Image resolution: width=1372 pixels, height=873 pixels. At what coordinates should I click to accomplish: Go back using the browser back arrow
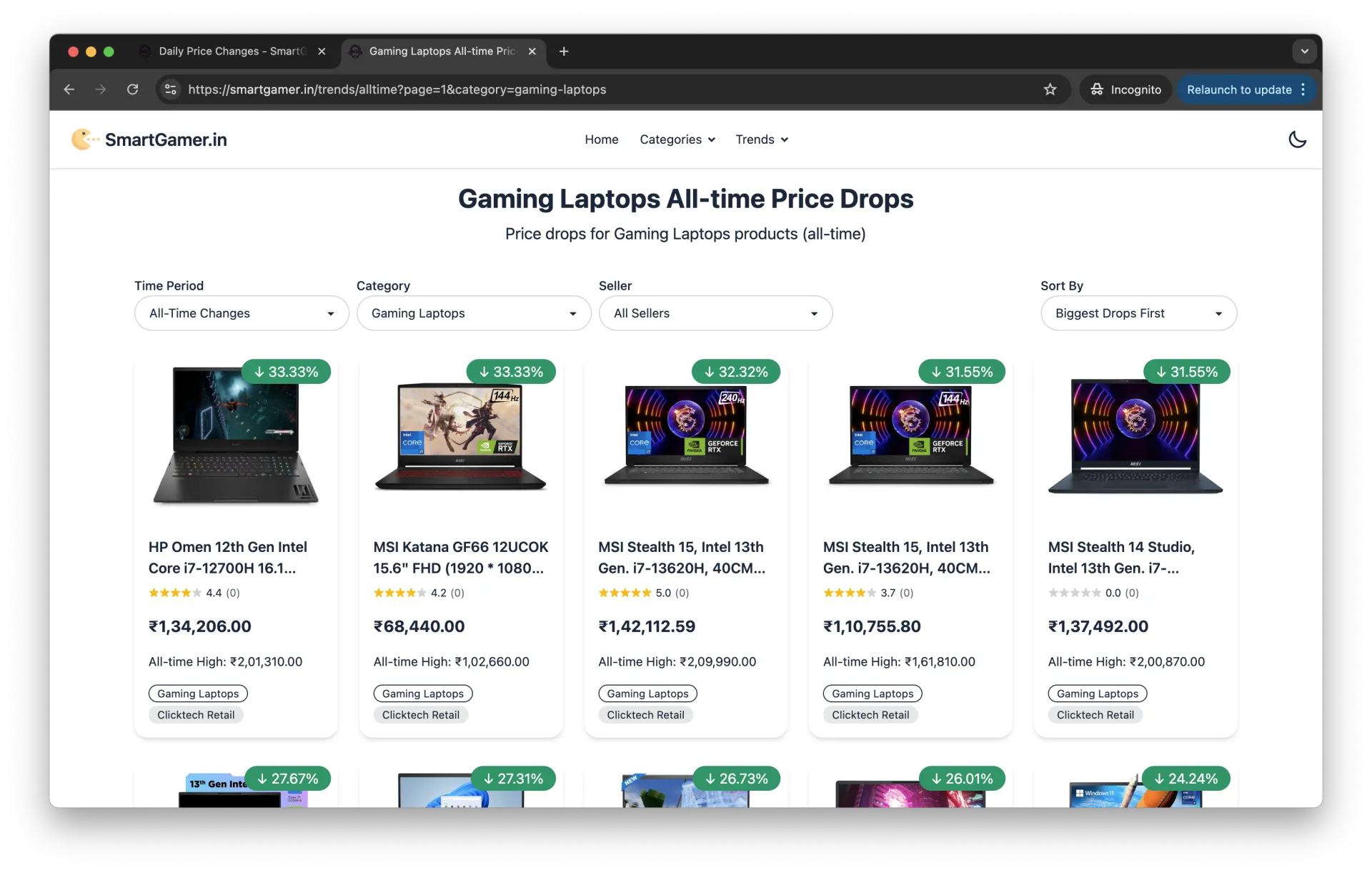[x=69, y=89]
